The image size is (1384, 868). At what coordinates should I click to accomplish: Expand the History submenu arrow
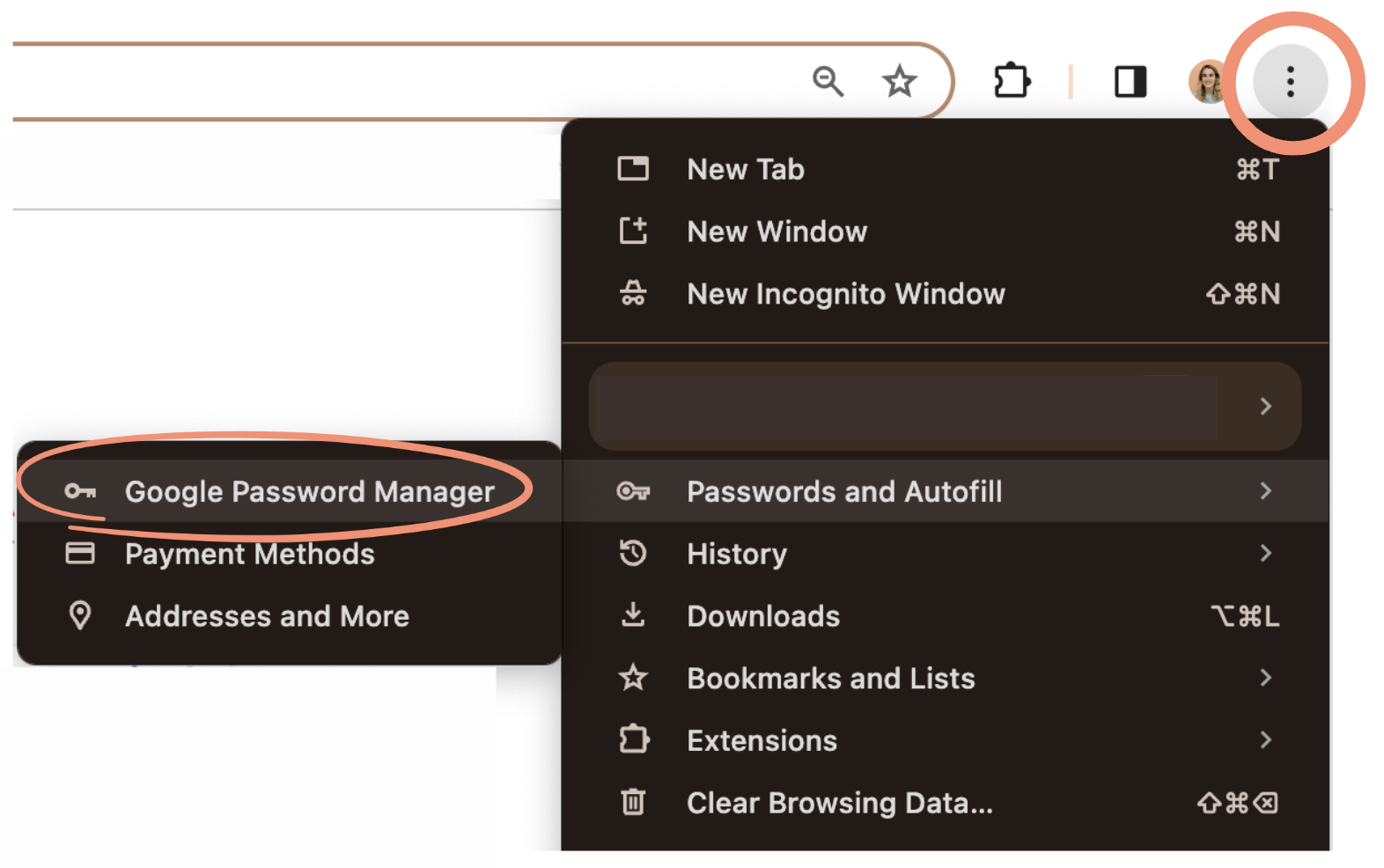1265,554
